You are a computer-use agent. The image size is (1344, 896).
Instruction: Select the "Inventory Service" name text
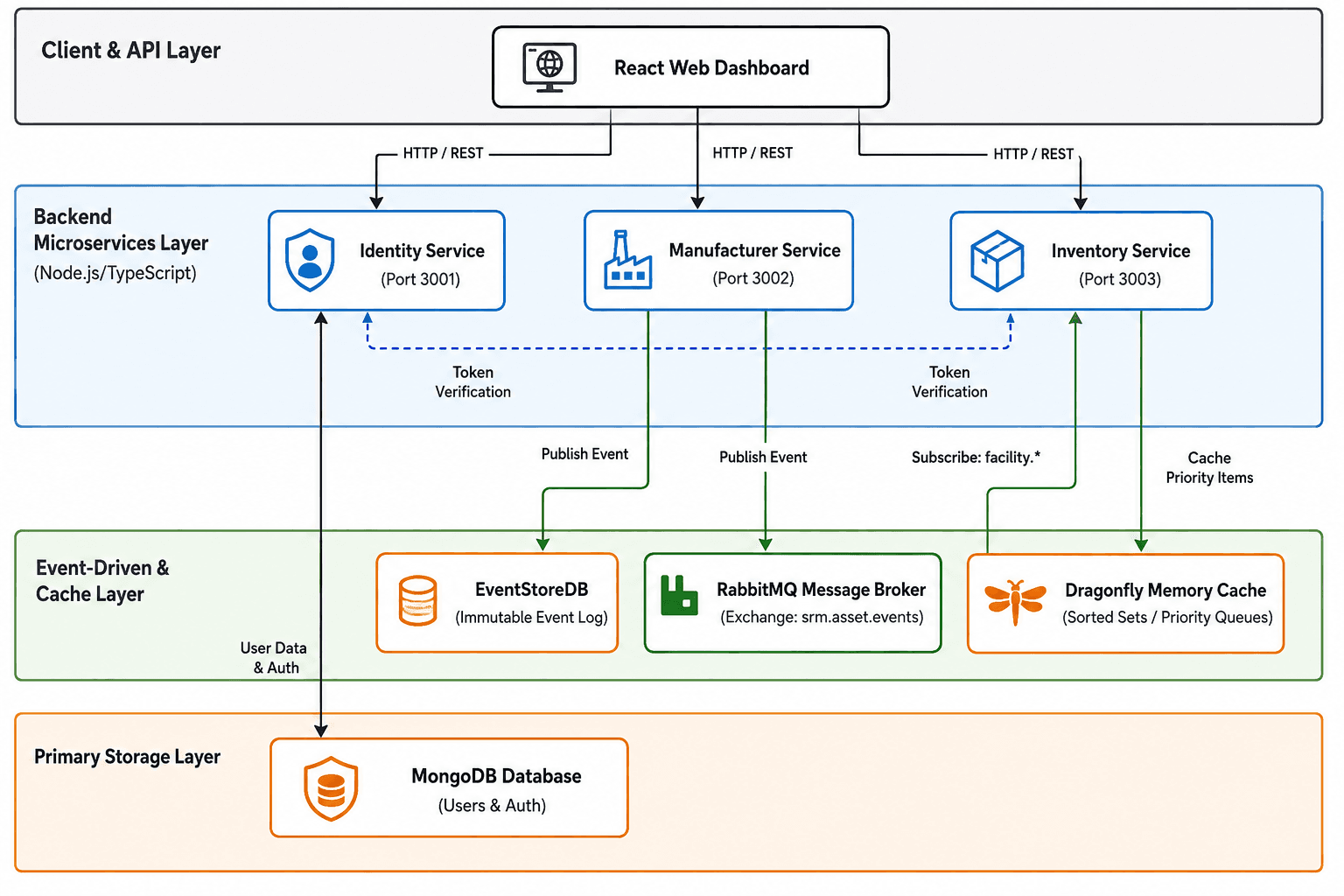click(x=1121, y=251)
